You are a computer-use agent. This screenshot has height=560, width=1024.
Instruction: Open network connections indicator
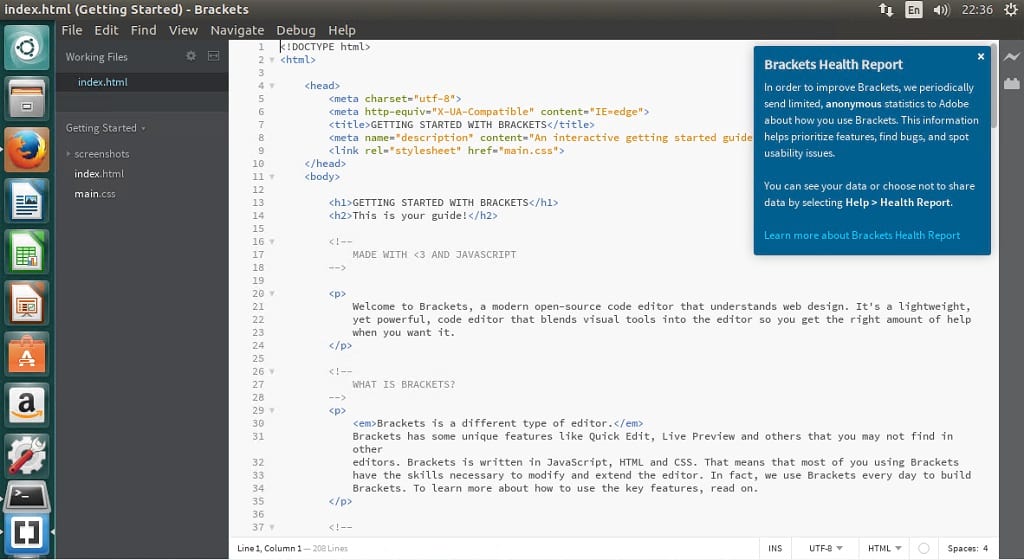pyautogui.click(x=886, y=10)
